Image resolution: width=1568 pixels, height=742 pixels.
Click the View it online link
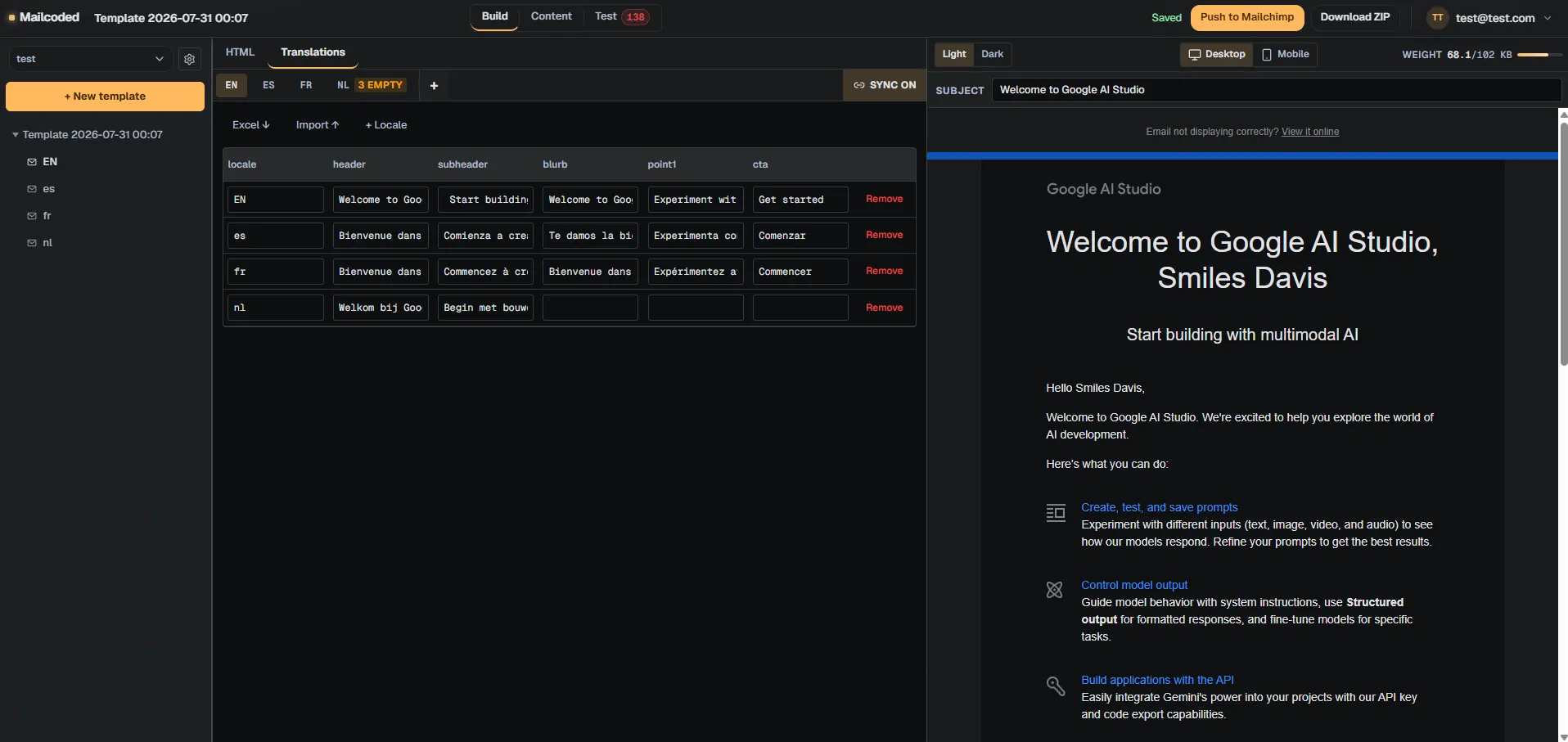click(x=1310, y=132)
